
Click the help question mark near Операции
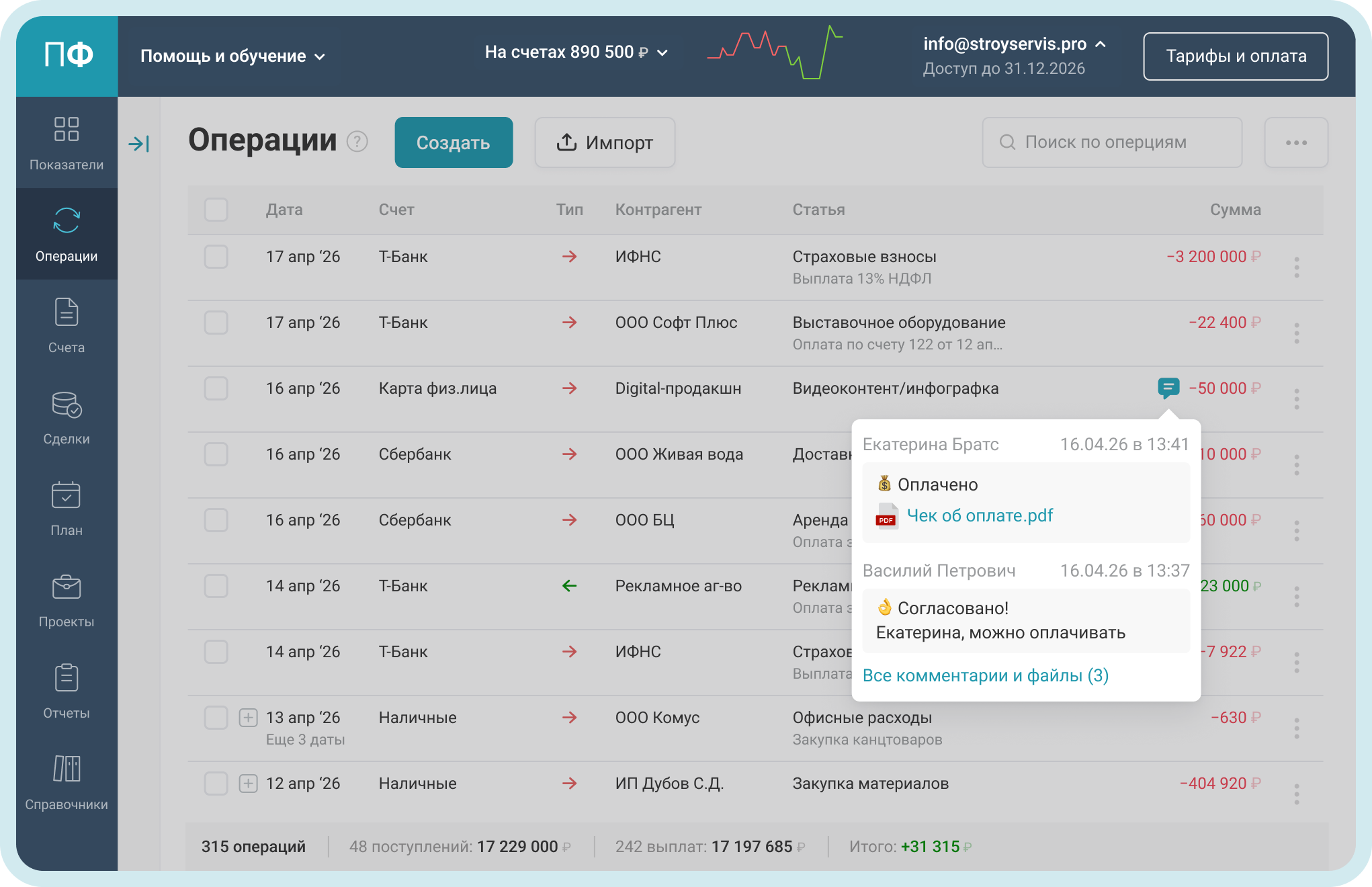coord(357,142)
